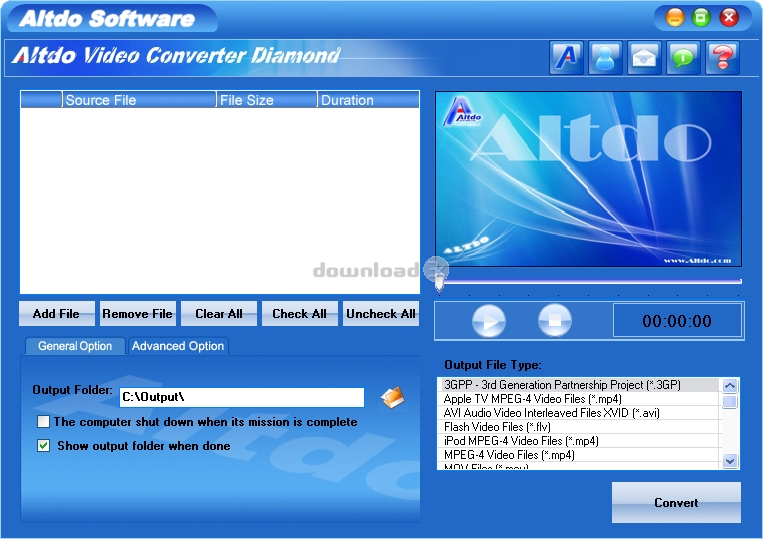Switch to the General Option tab
Viewport: 763px width, 539px height.
[x=75, y=346]
